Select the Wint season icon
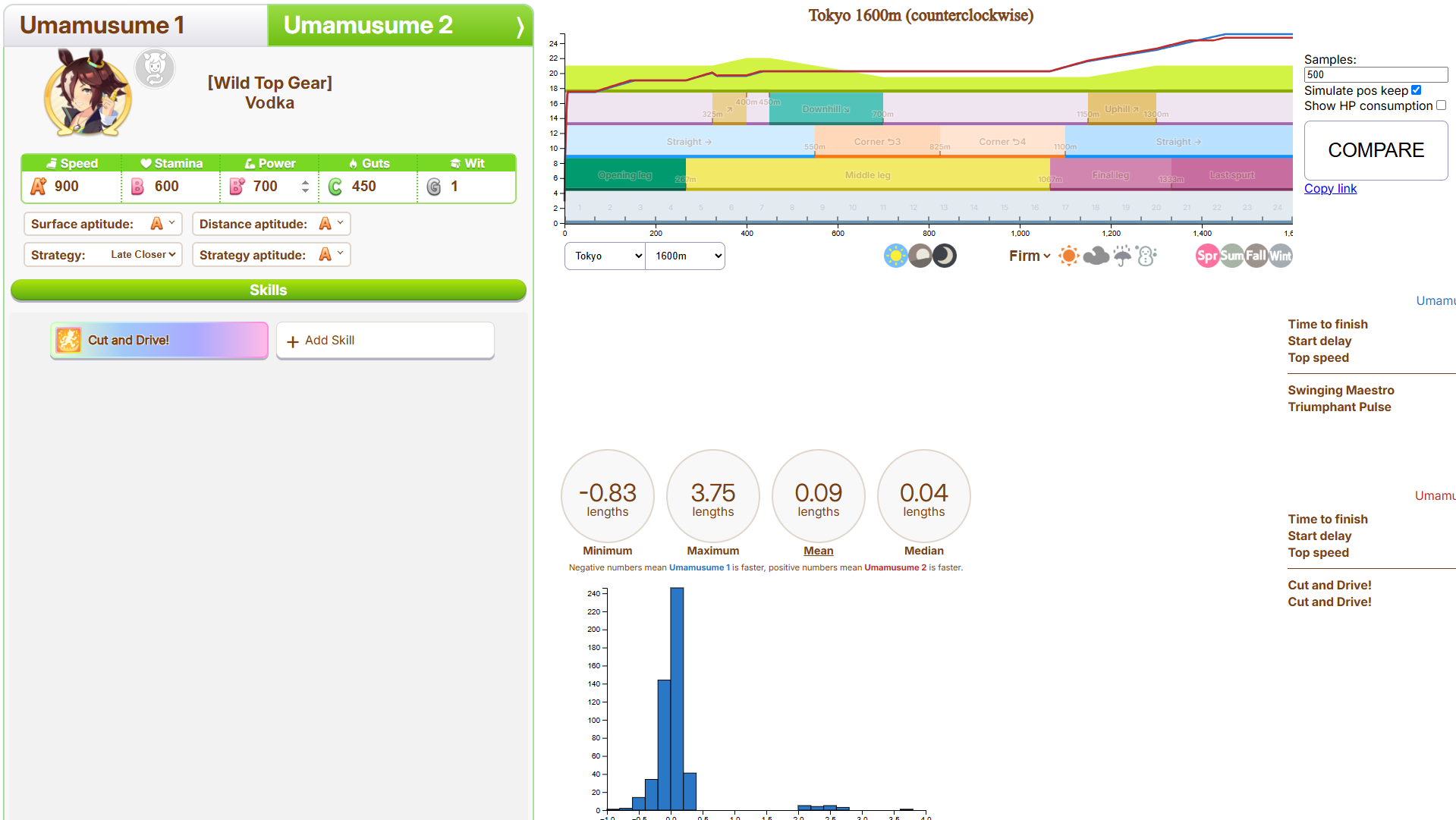Screen dimensions: 1456x820 [x=1280, y=256]
